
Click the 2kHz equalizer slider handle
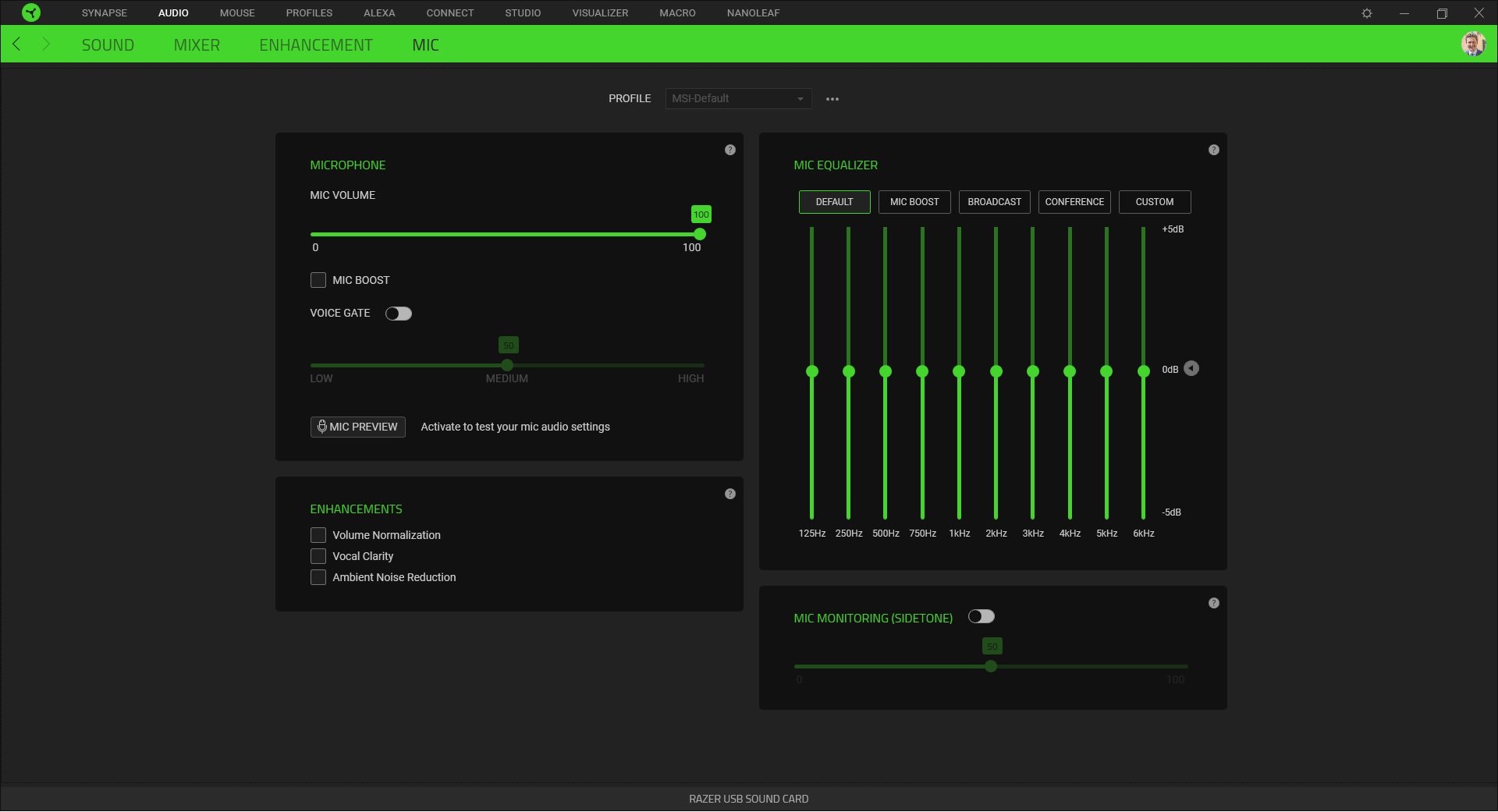(996, 371)
